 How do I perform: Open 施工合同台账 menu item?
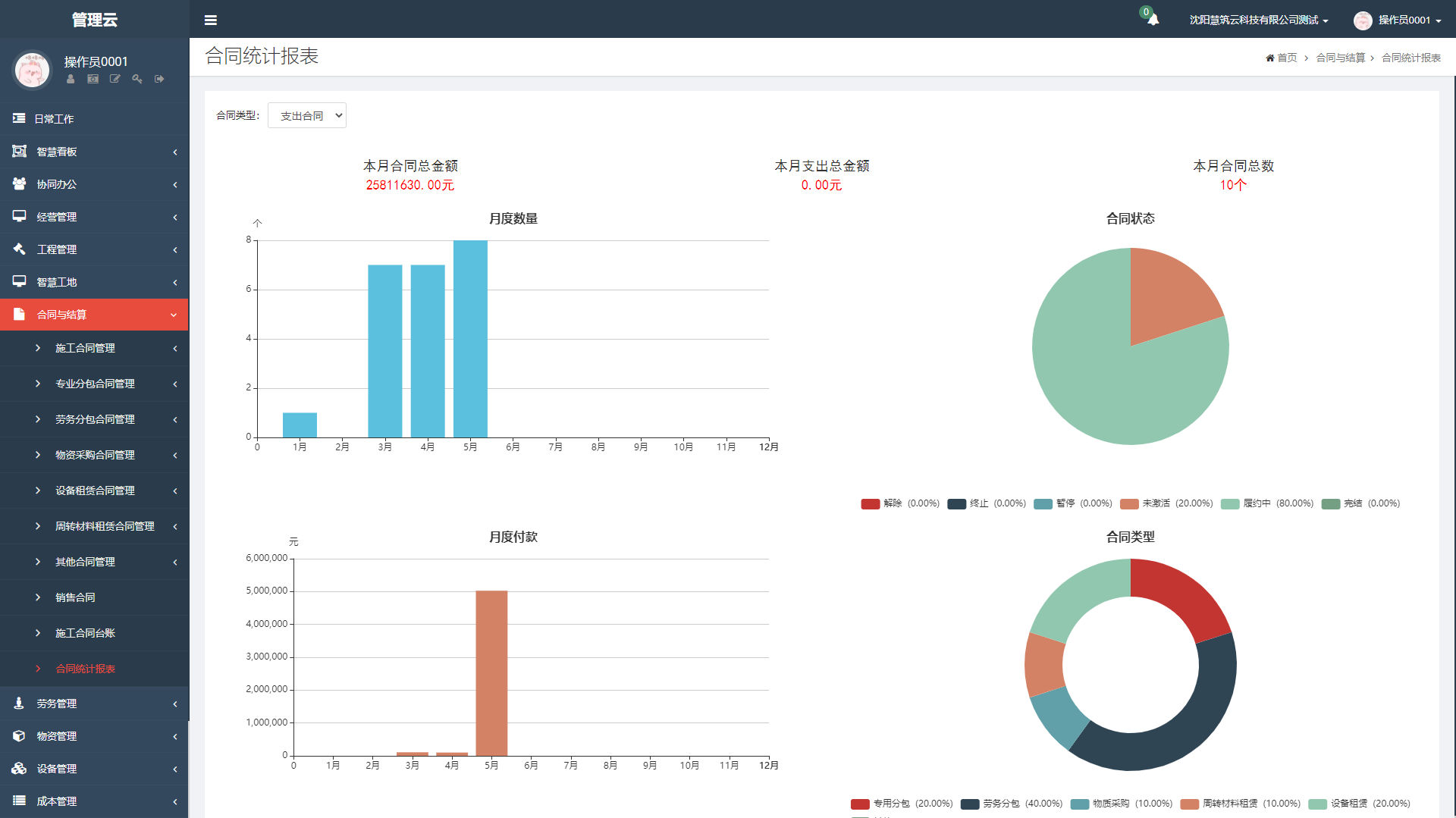(x=94, y=633)
